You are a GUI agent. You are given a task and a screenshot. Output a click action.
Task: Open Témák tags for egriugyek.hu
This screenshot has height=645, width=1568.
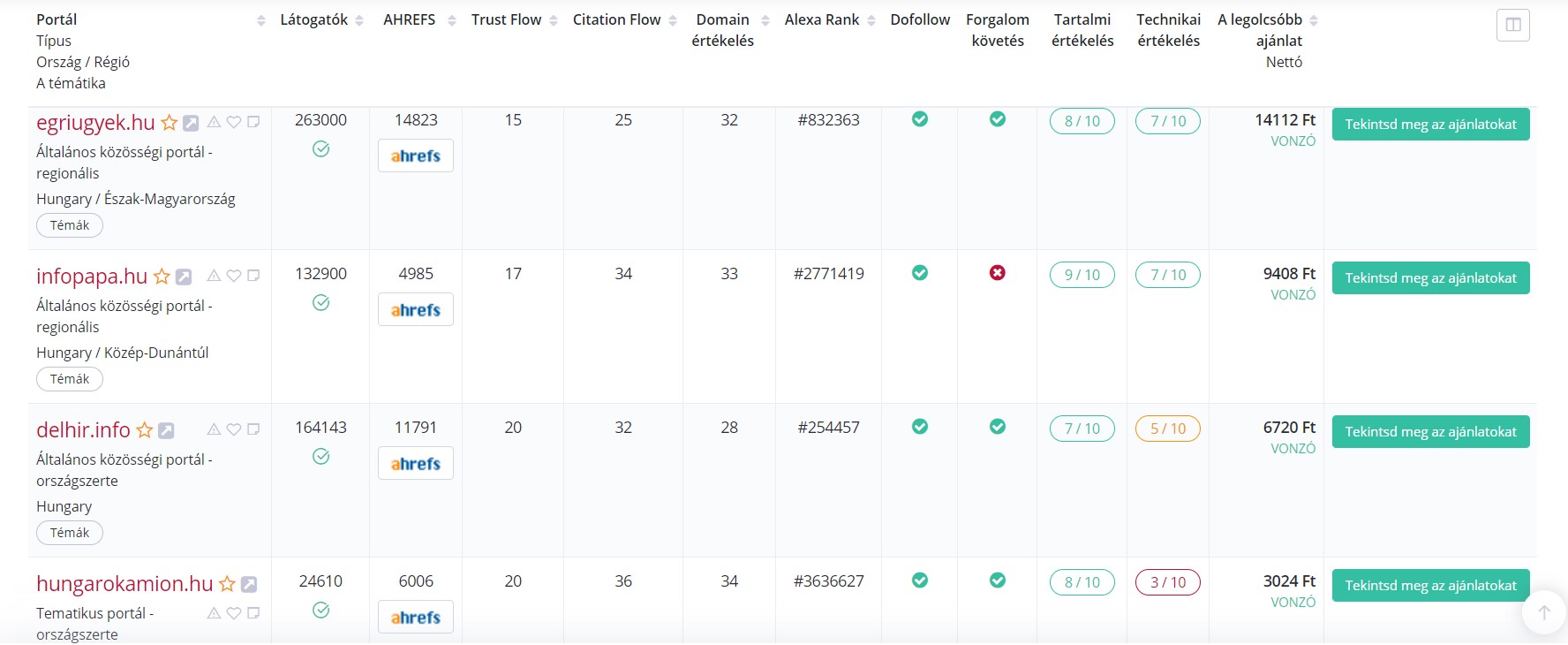[x=70, y=225]
